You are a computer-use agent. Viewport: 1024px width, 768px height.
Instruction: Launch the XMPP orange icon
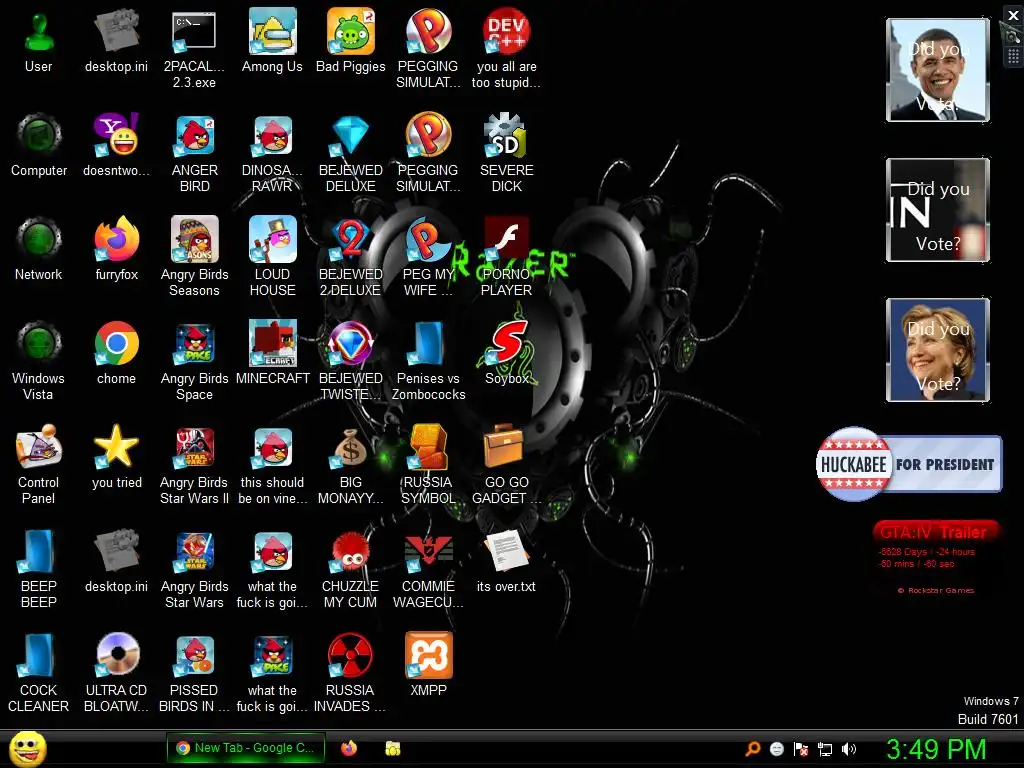click(x=428, y=665)
